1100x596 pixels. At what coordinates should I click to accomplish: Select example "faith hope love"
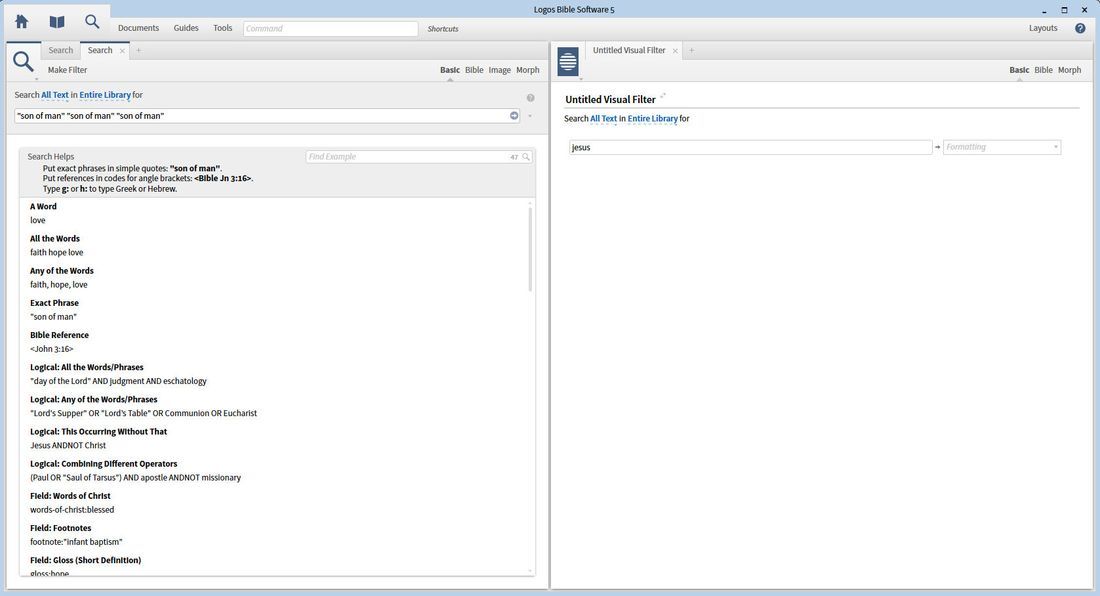point(56,252)
